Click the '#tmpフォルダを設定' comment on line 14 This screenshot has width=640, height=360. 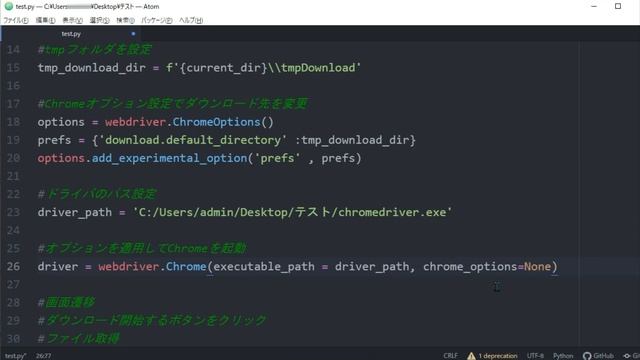95,50
